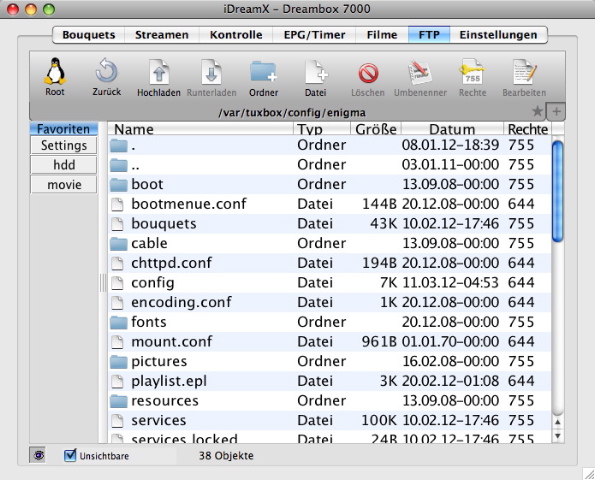Click the mount.conf file icon
The image size is (595, 480).
[x=118, y=342]
